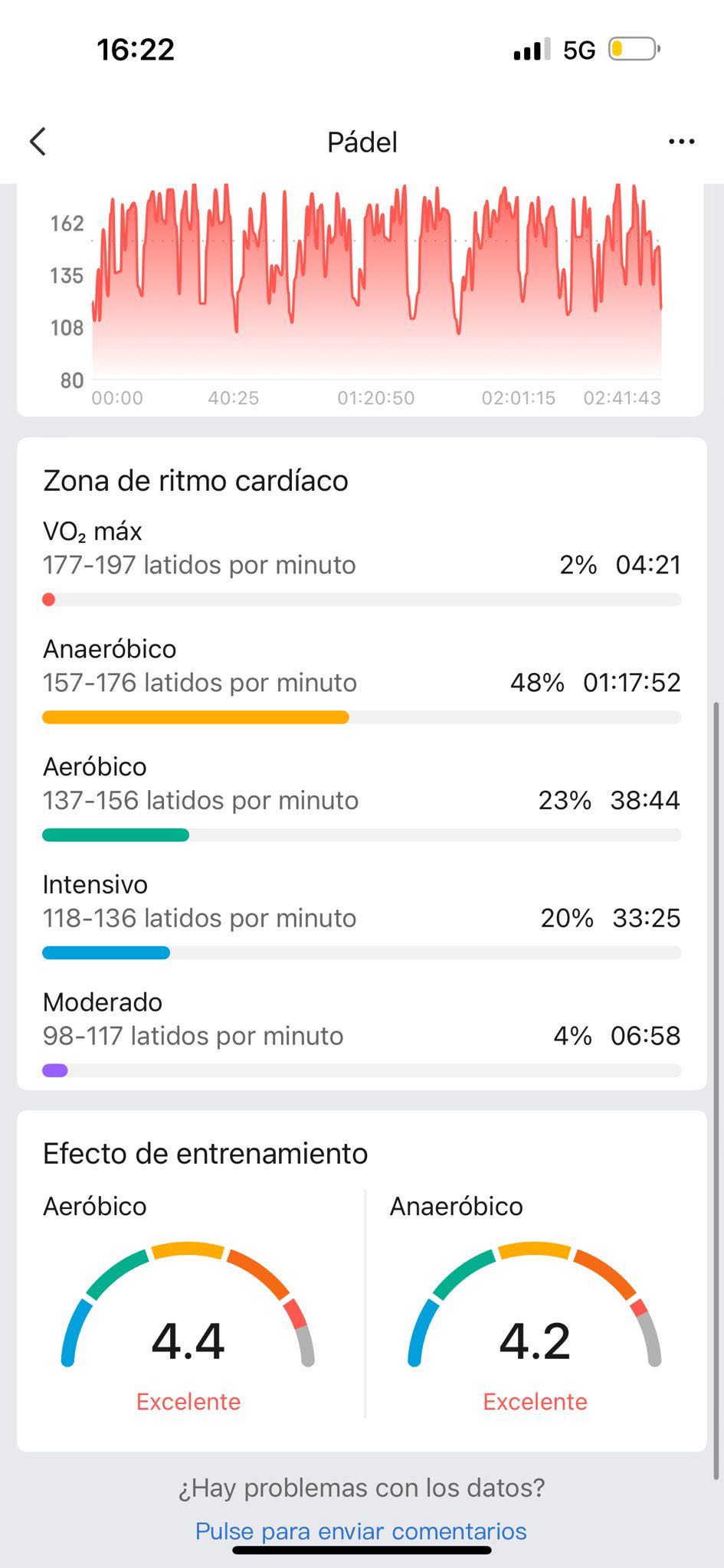Screen dimensions: 724x1568
Task: Tap the '¿Hay problemas con los datos?' text
Action: [x=362, y=1488]
